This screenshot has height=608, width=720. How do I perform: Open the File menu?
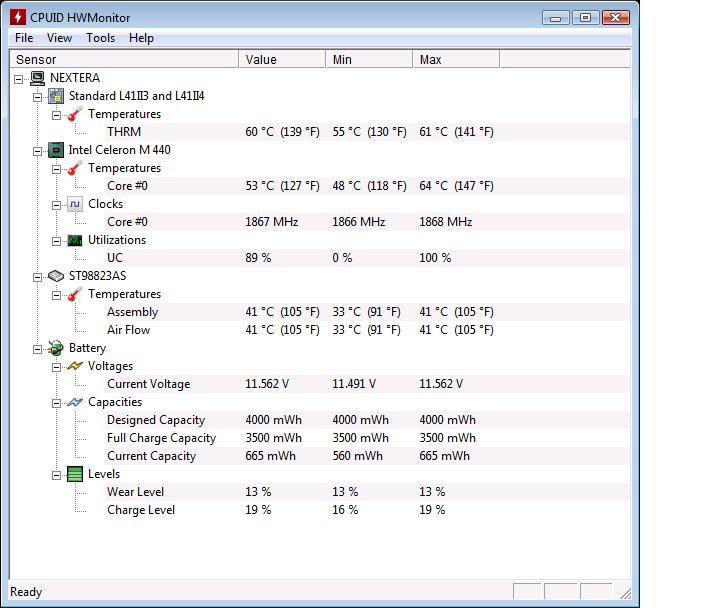[24, 38]
